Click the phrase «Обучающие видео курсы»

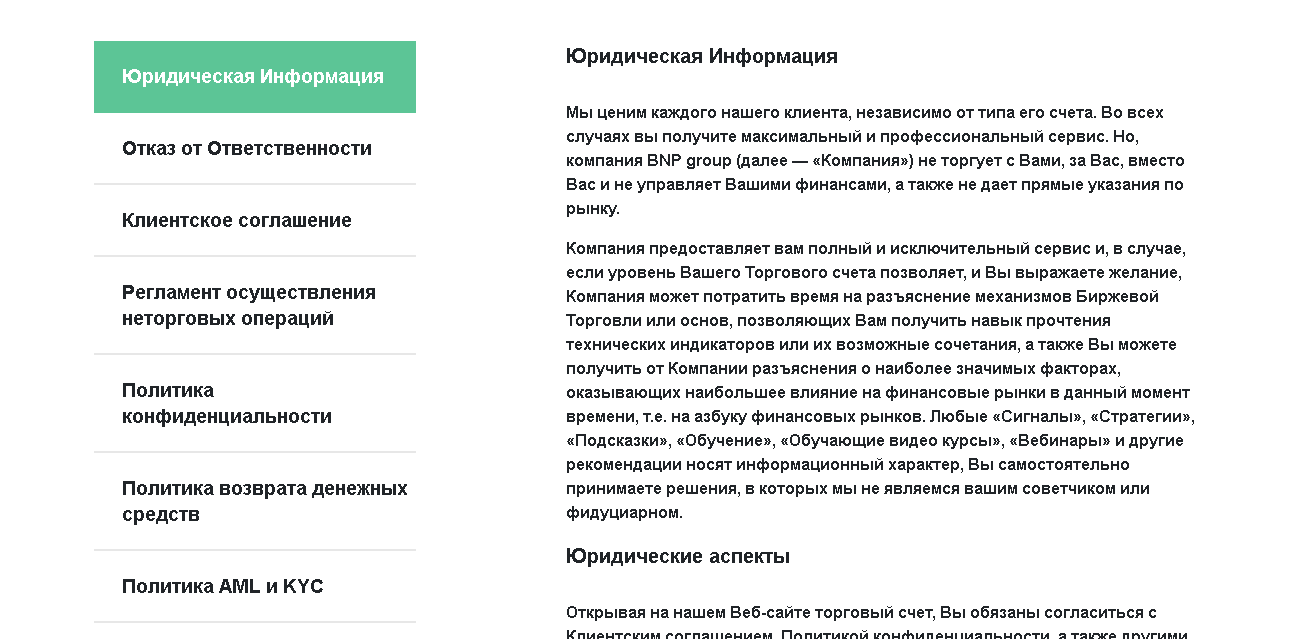pos(891,441)
